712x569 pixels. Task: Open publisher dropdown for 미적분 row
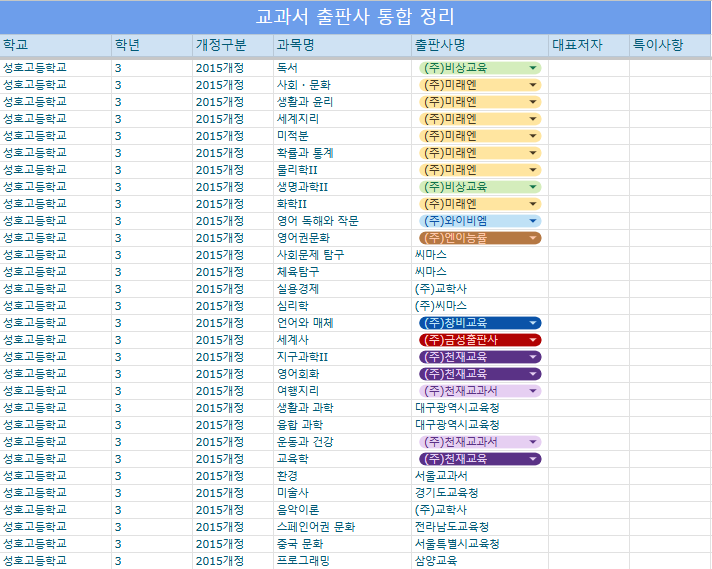click(x=533, y=136)
